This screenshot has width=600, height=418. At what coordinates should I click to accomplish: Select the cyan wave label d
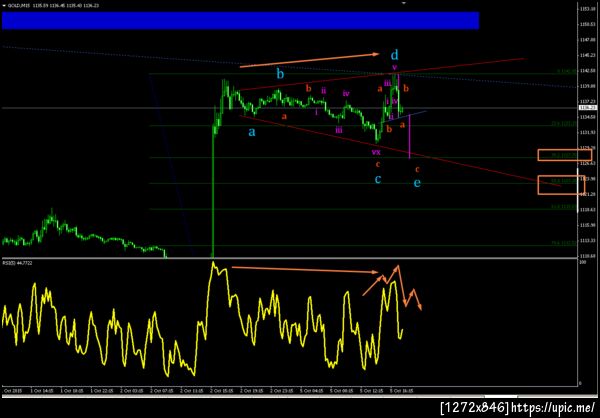[395, 55]
